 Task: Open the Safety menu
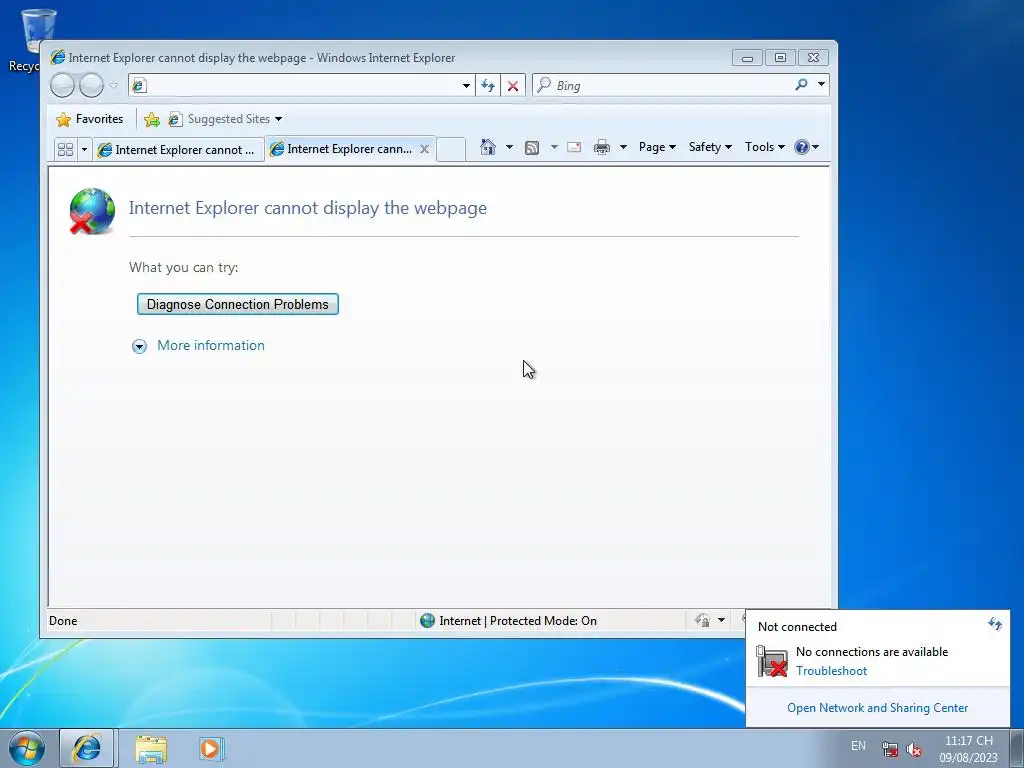point(710,147)
